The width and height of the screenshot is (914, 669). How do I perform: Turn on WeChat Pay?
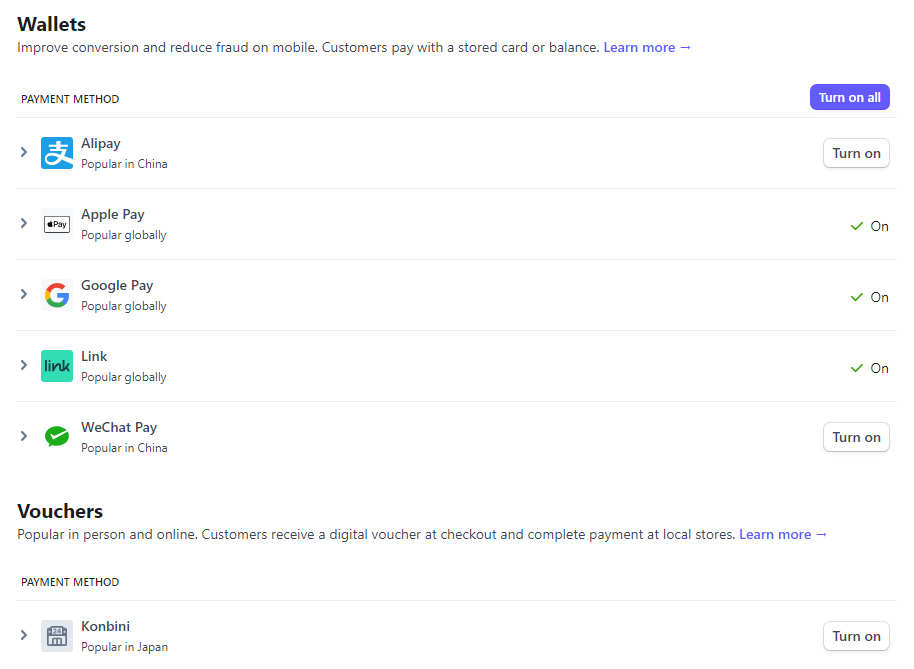(856, 437)
